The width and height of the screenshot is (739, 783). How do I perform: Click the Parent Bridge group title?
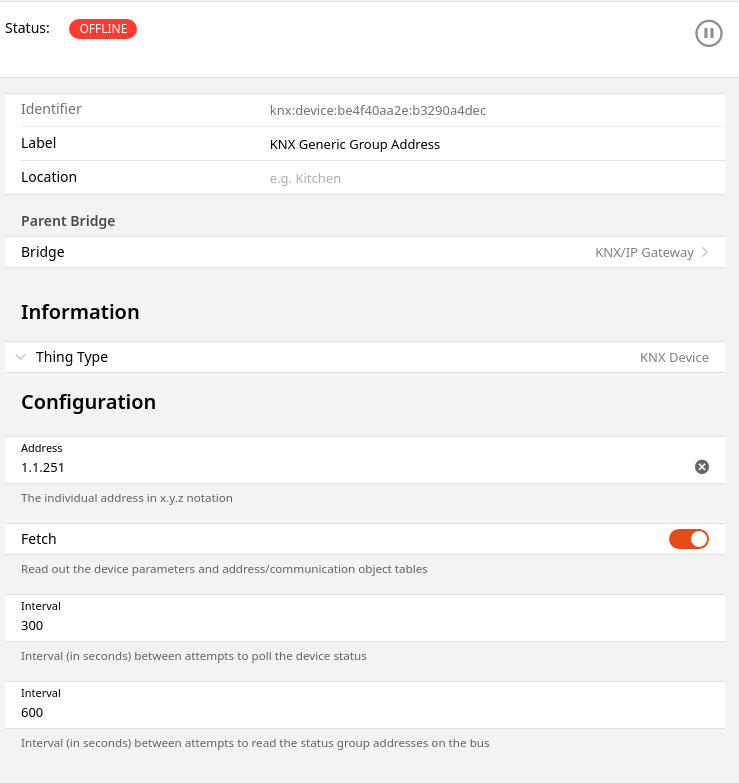(x=68, y=221)
